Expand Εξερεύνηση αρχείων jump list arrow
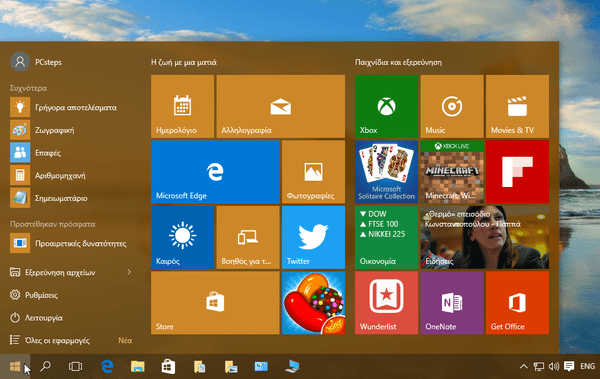Screen dimensions: 600x379 coord(129,272)
